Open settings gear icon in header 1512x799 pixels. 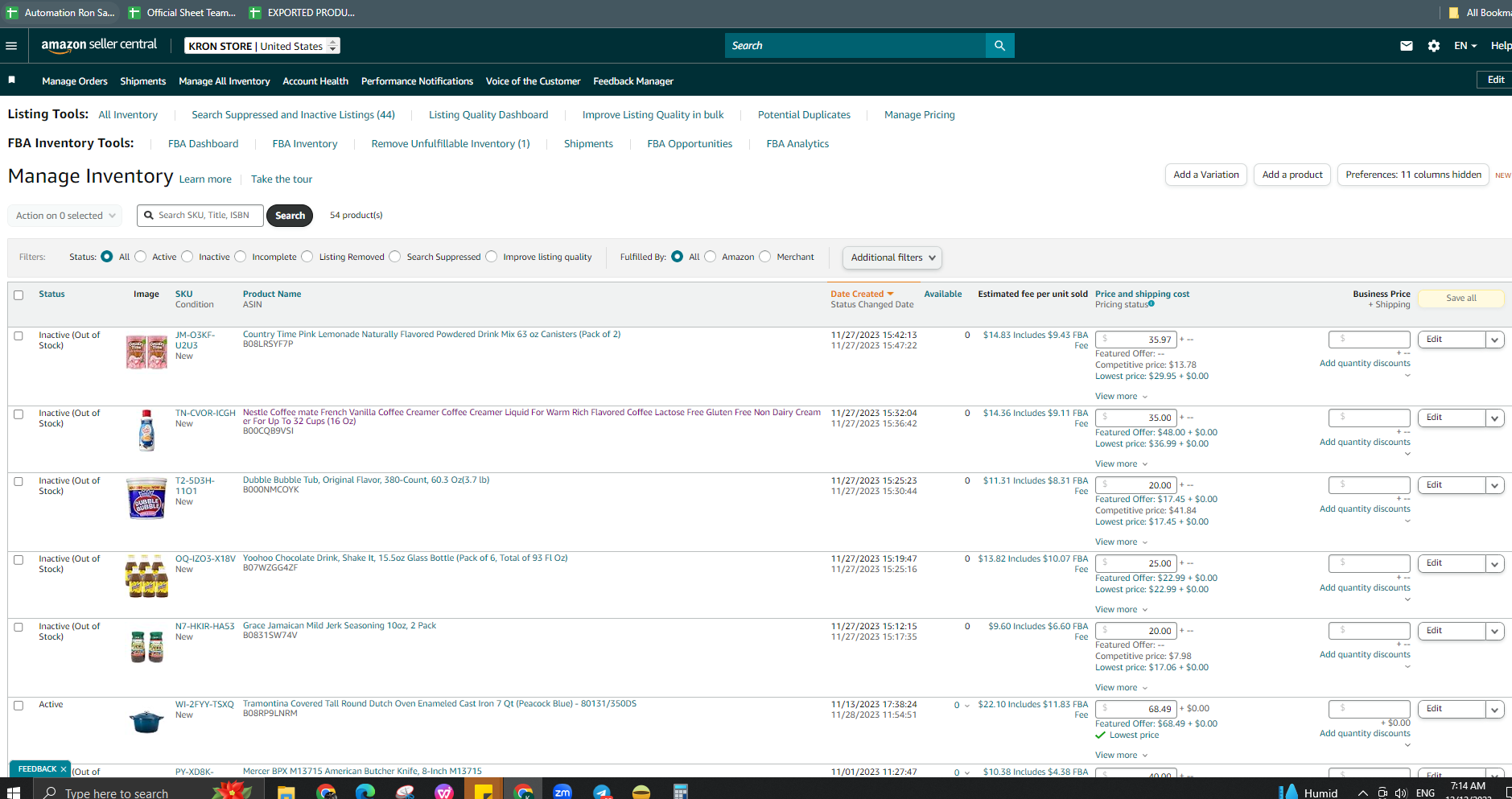(x=1434, y=46)
